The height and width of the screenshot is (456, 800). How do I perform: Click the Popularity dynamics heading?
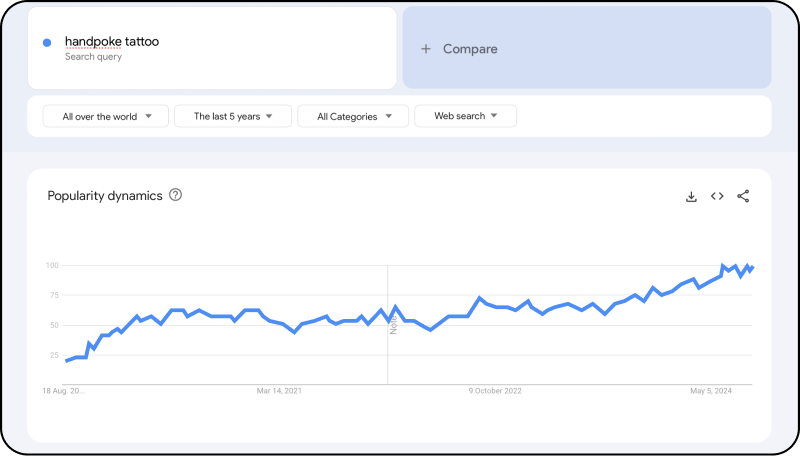coord(105,196)
